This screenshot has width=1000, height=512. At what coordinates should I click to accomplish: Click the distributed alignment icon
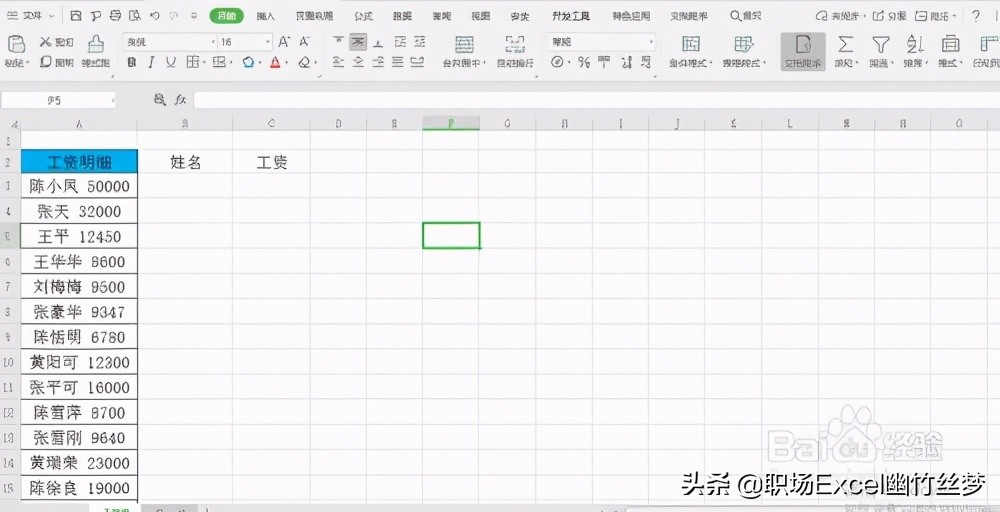click(x=418, y=62)
